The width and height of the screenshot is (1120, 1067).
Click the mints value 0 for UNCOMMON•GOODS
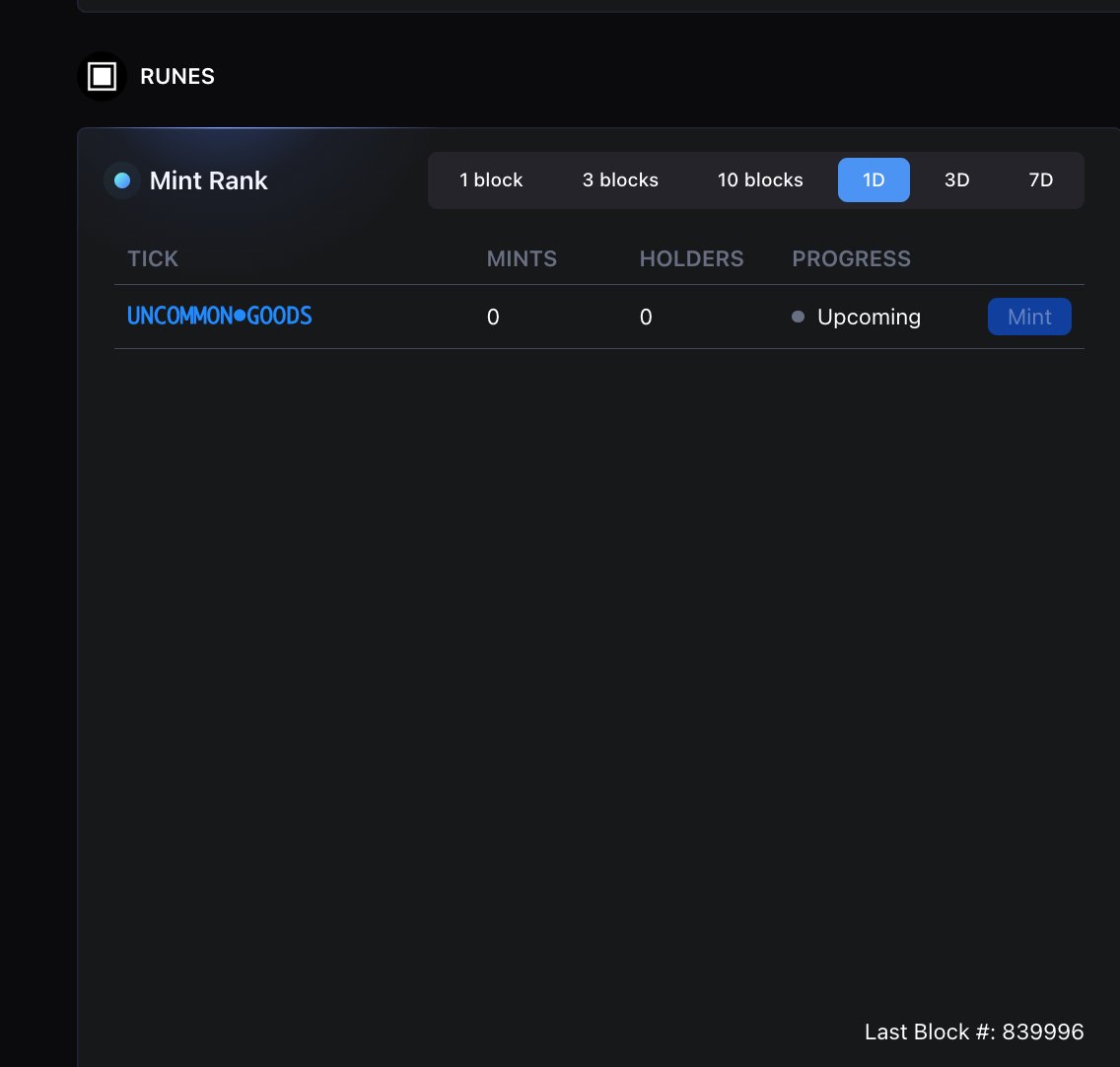[x=493, y=317]
